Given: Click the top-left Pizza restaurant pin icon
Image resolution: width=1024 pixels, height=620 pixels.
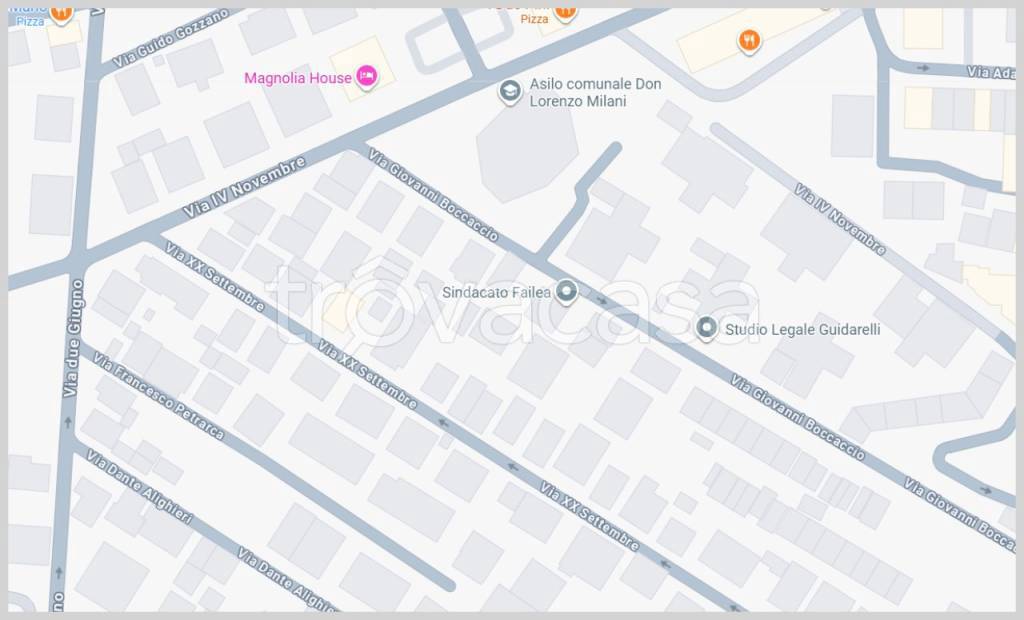Looking at the screenshot, I should (61, 13).
